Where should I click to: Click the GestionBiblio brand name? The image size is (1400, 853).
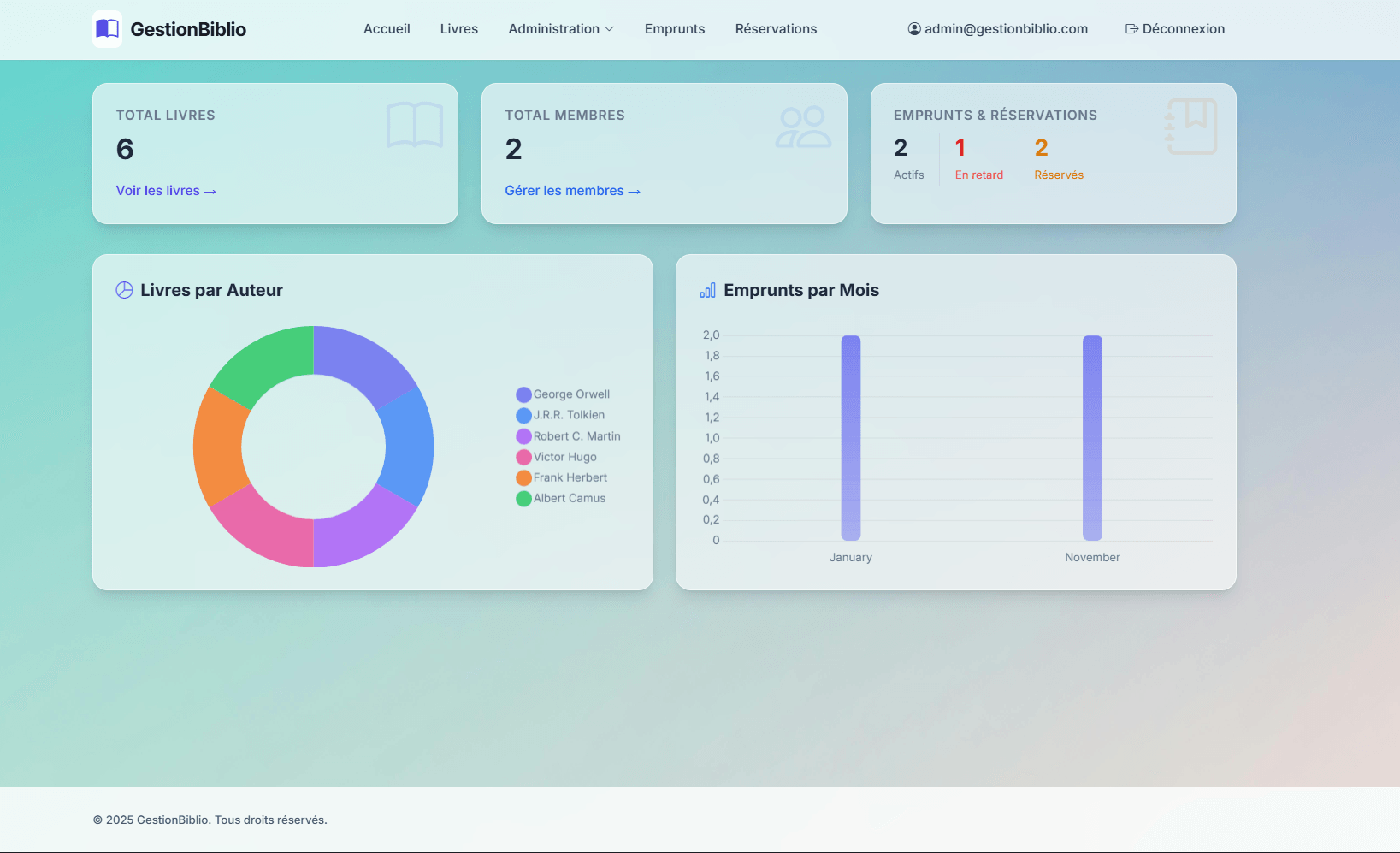coord(188,29)
